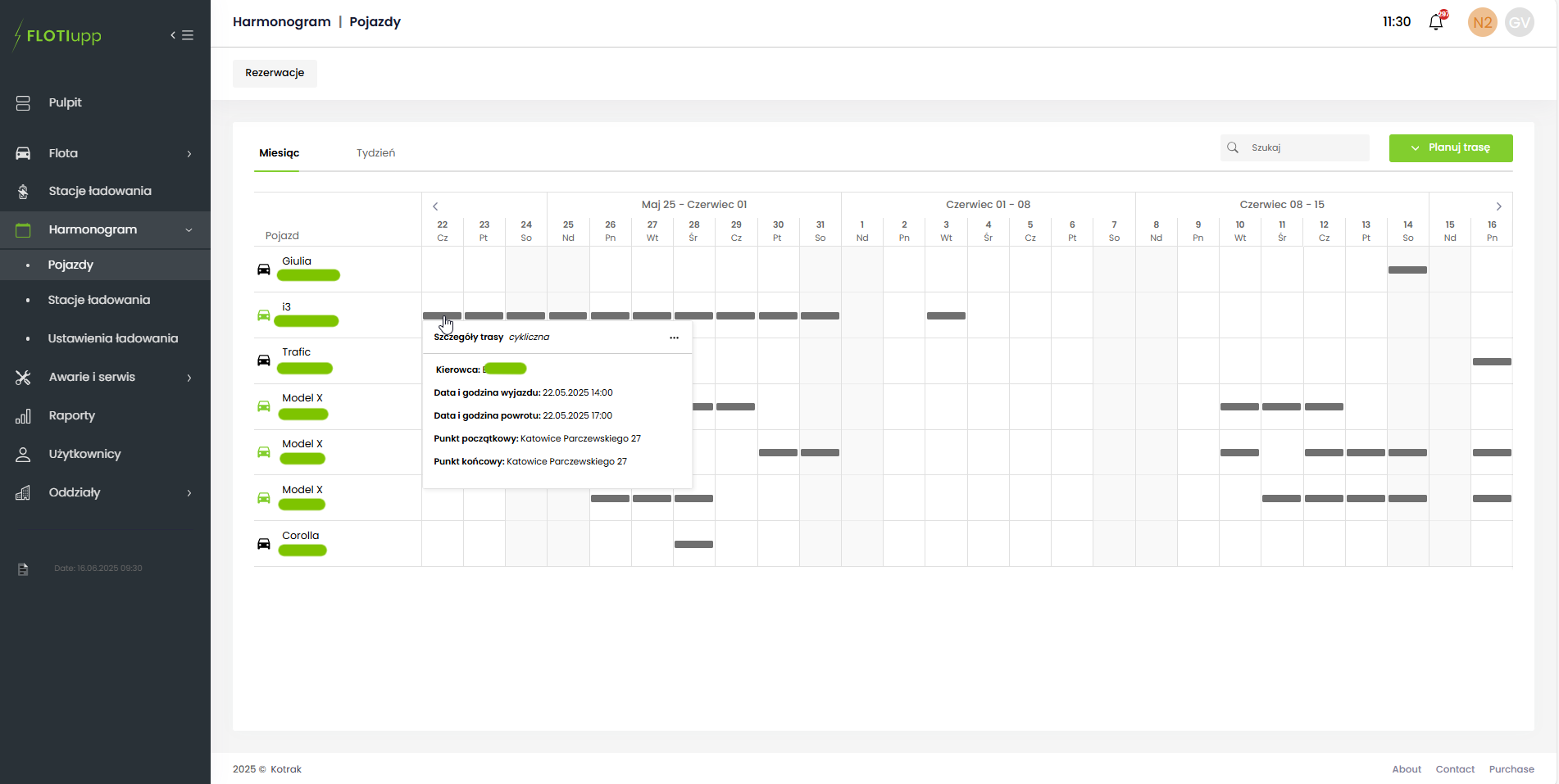The height and width of the screenshot is (784, 1559).
Task: Expand the Flota submenu
Action: pyautogui.click(x=189, y=154)
